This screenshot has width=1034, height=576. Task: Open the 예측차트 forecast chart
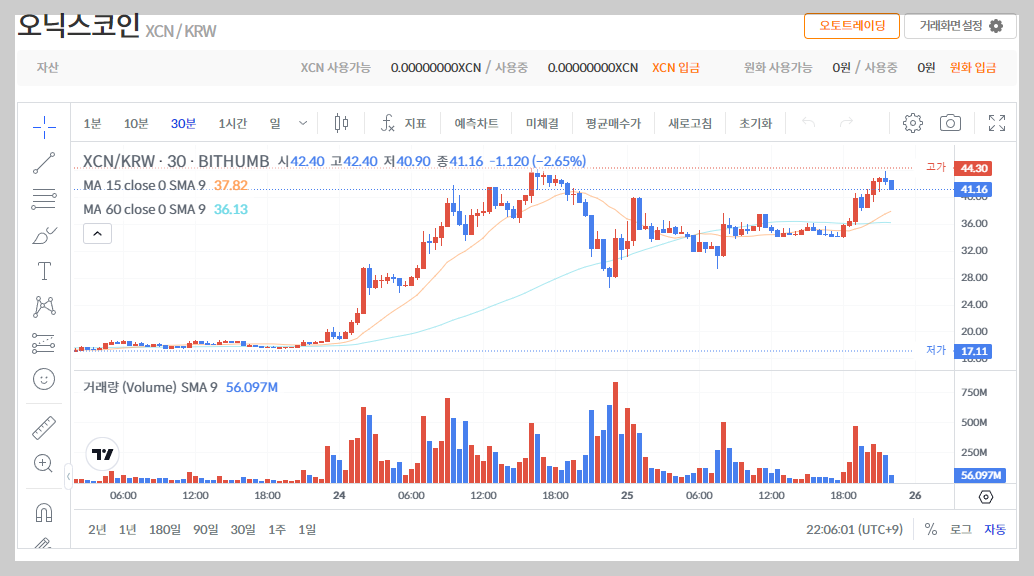476,123
